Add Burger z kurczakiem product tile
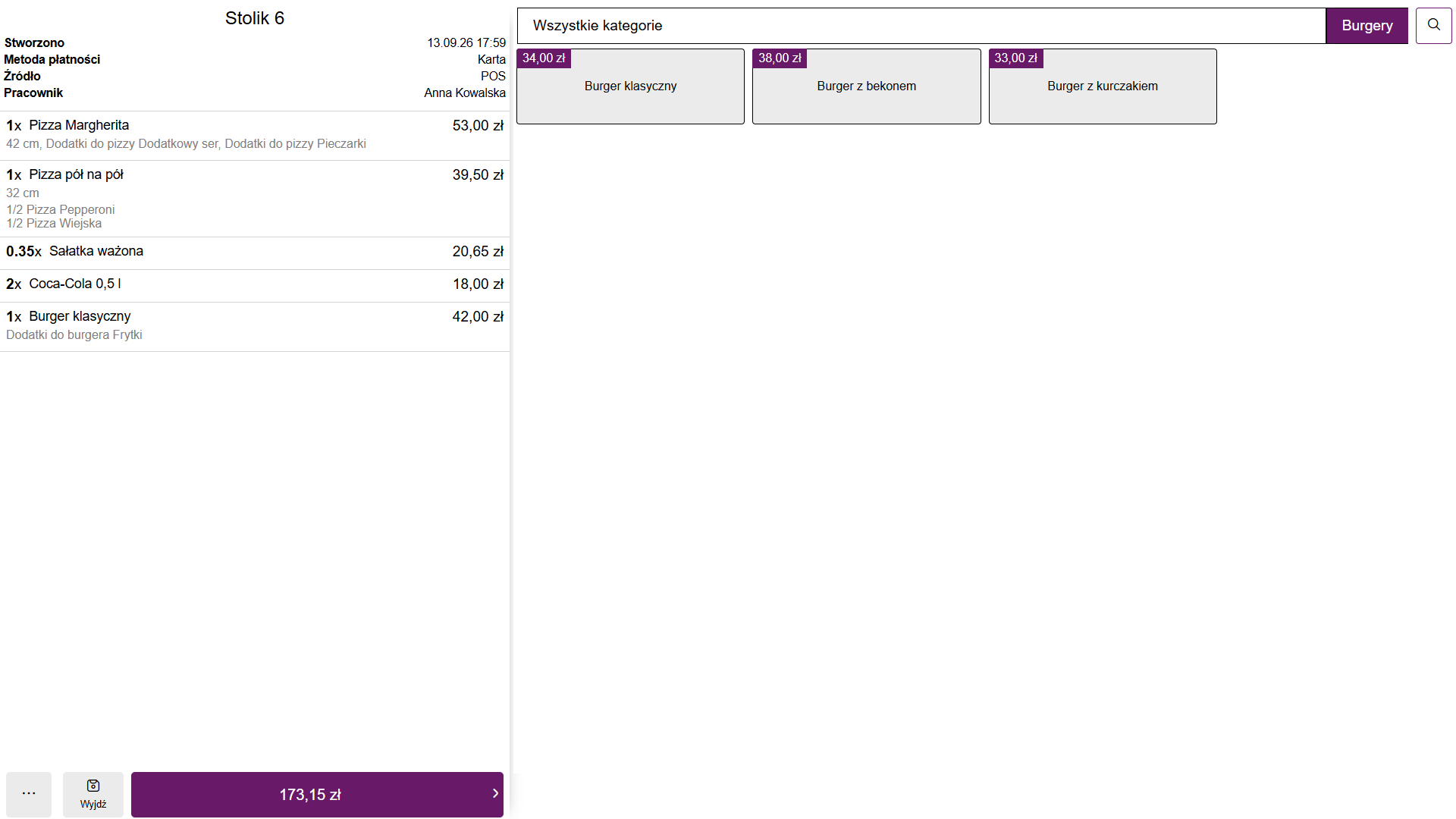The height and width of the screenshot is (819, 1456). (1103, 86)
